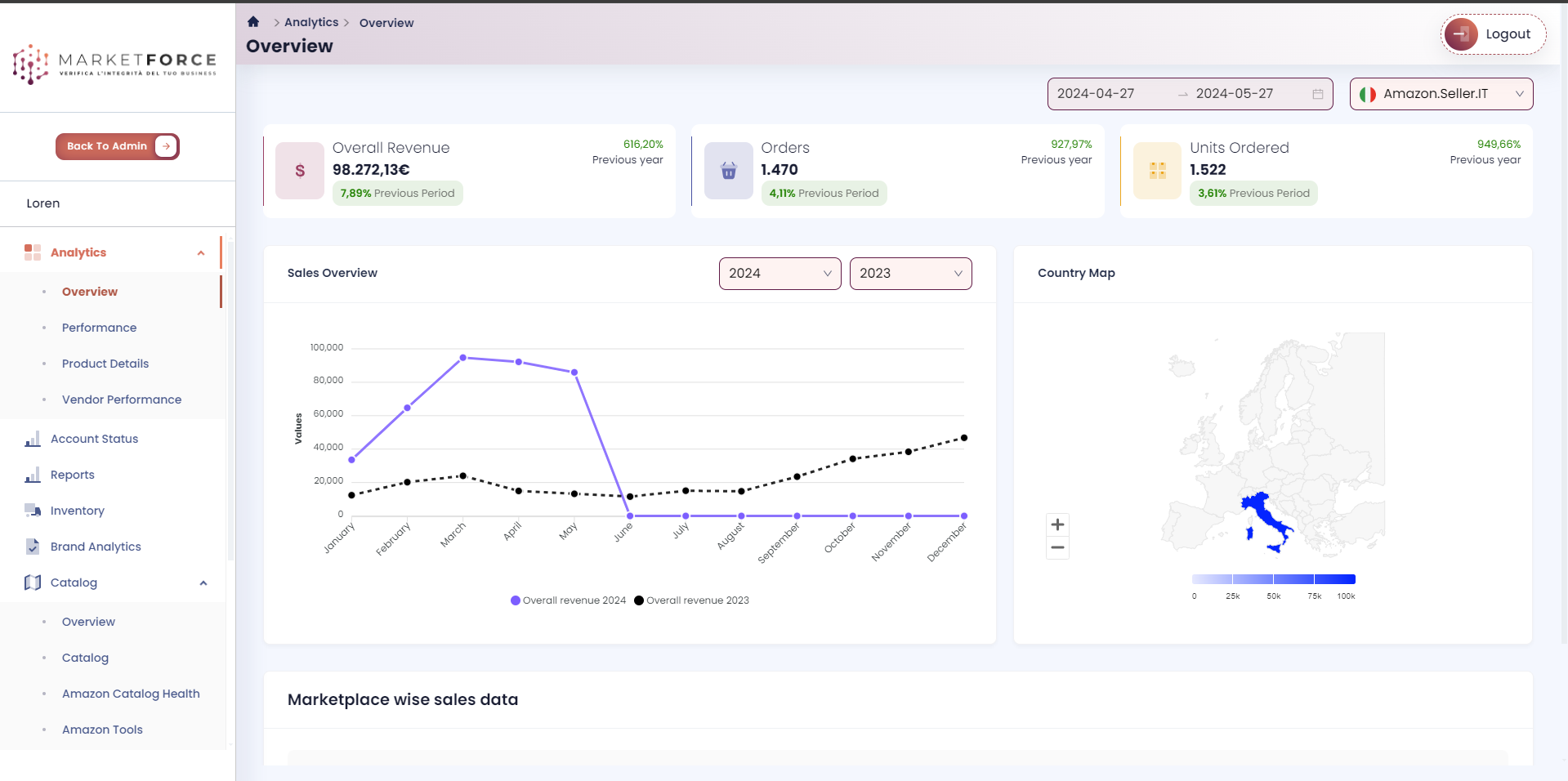Click the Logout button
1568x781 pixels.
[1492, 33]
